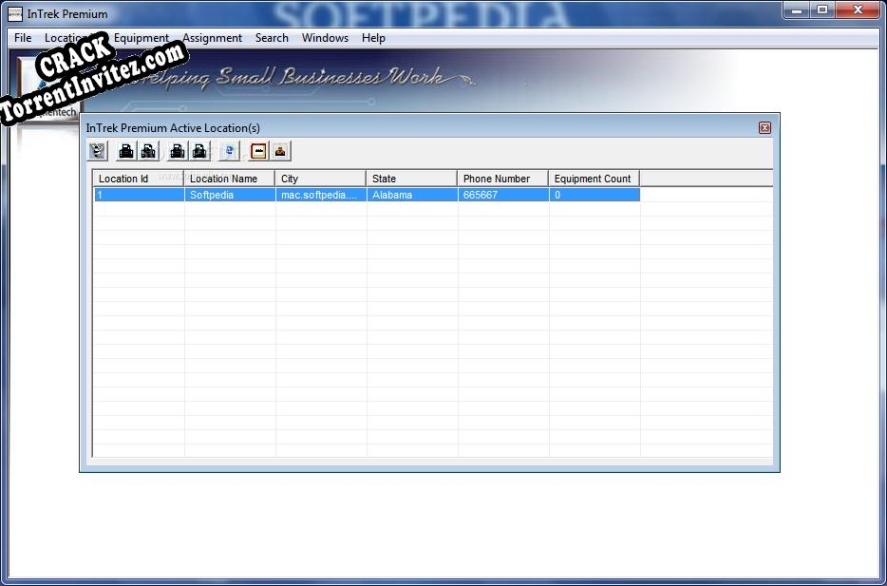Screen dimensions: 887x586
Task: Click the Location Name column header
Action: [x=228, y=177]
